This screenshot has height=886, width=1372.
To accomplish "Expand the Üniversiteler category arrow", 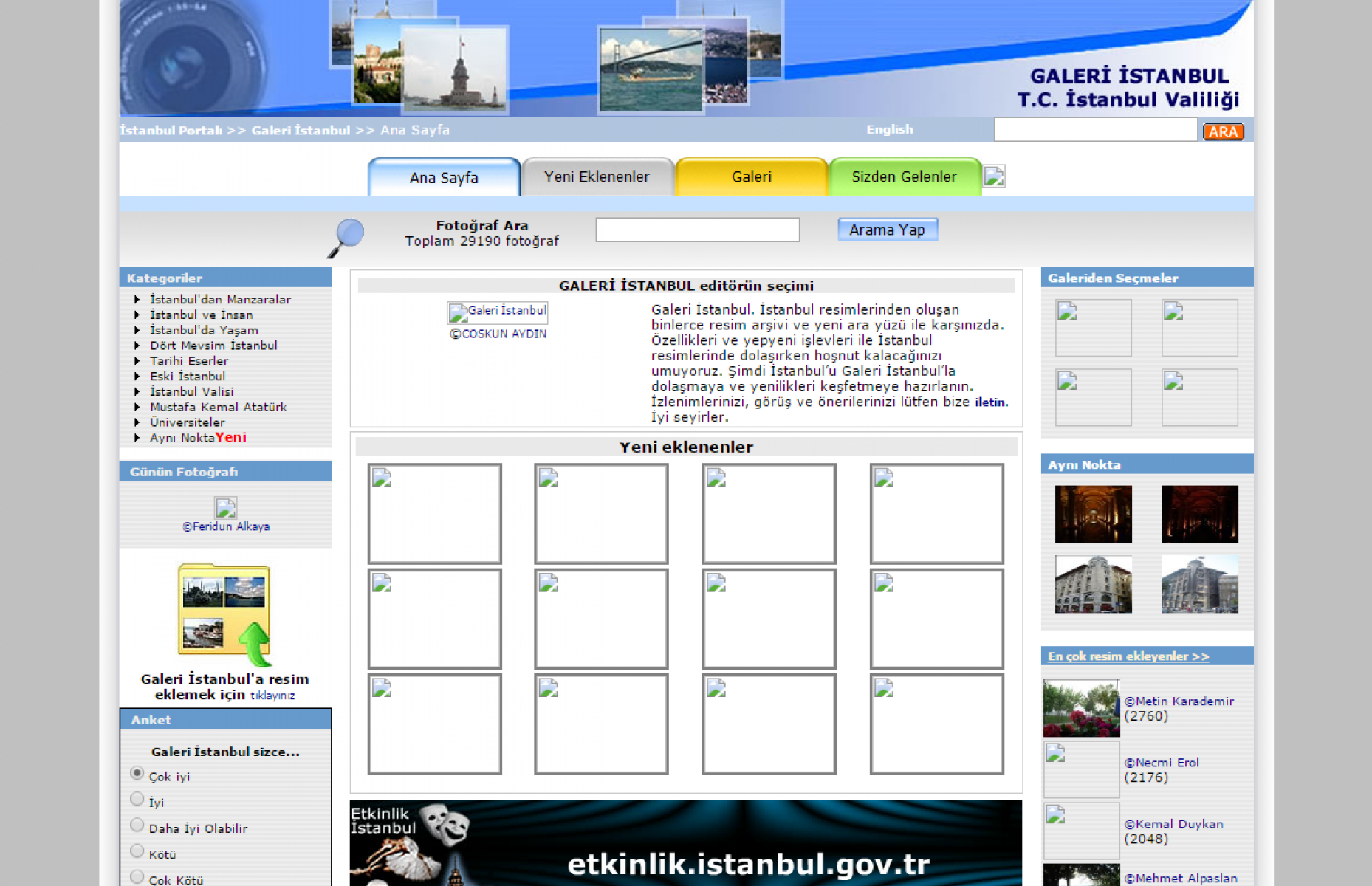I will coord(137,422).
